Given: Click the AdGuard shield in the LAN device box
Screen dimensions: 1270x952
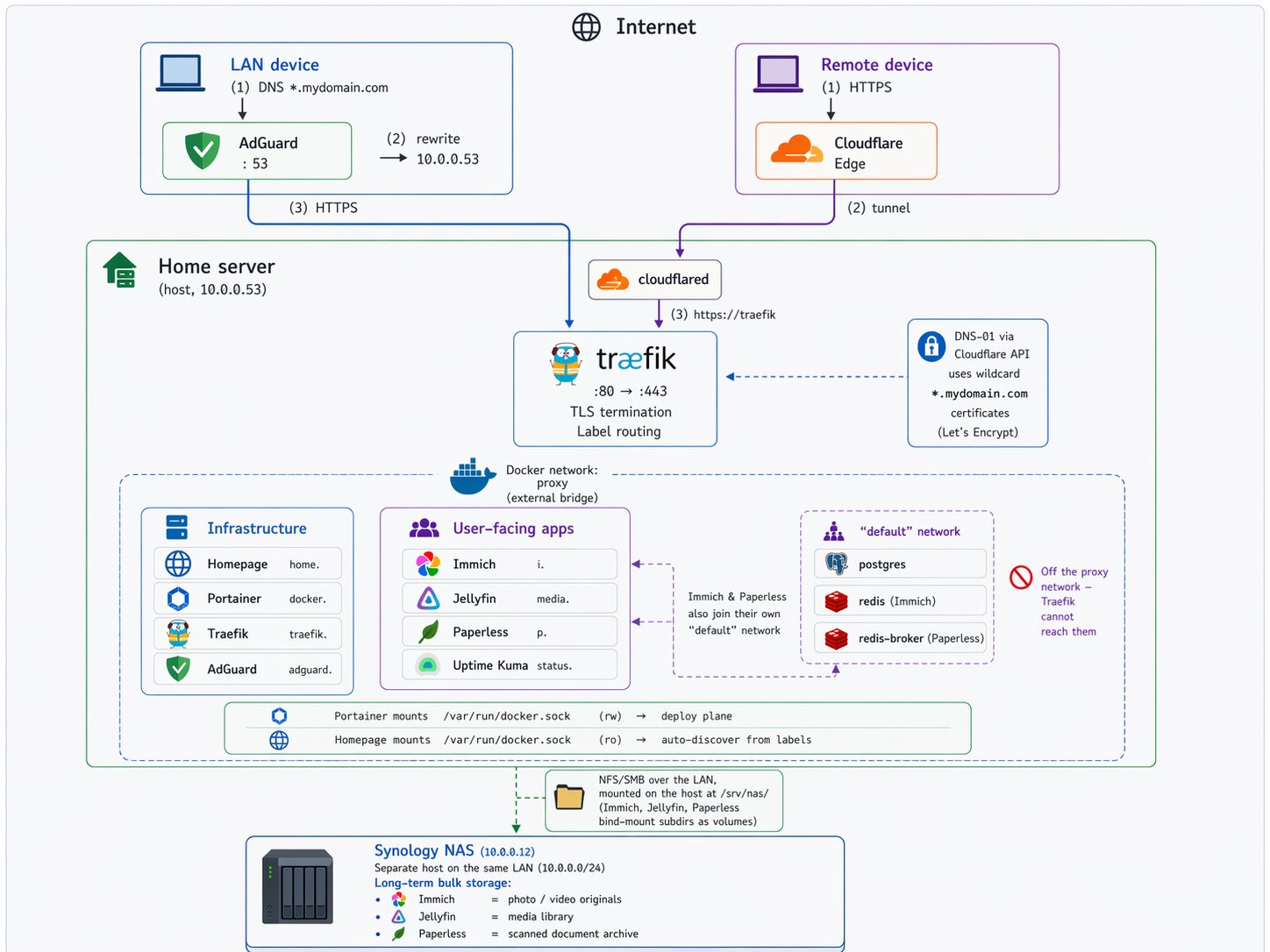Looking at the screenshot, I should click(203, 151).
